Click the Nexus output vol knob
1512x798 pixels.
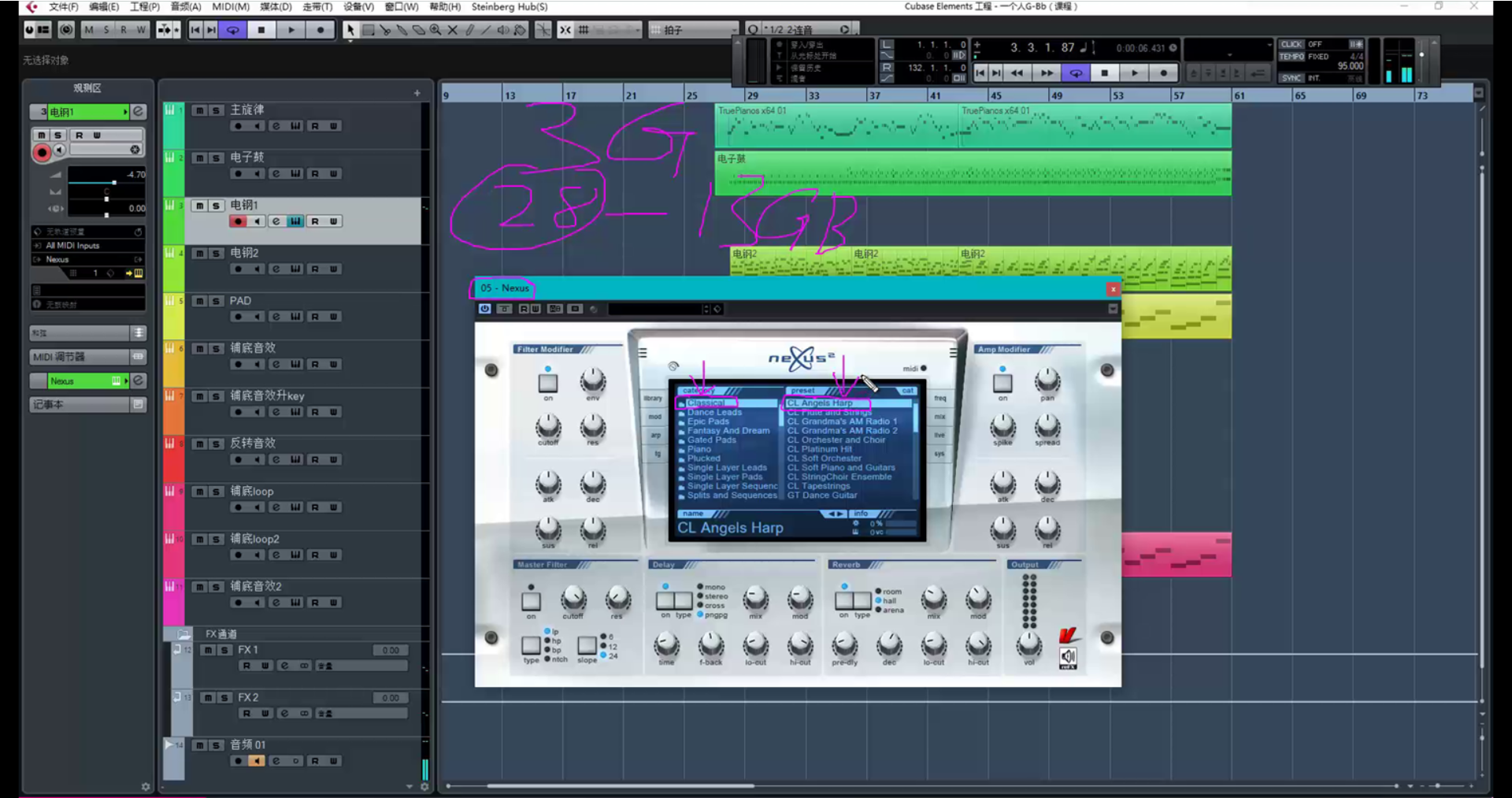1028,645
